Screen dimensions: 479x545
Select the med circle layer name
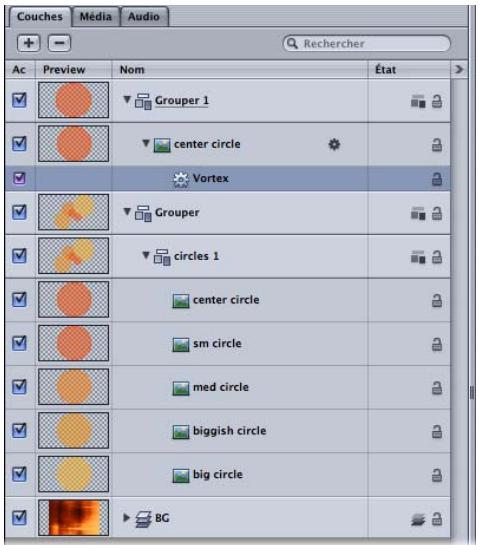tap(221, 387)
